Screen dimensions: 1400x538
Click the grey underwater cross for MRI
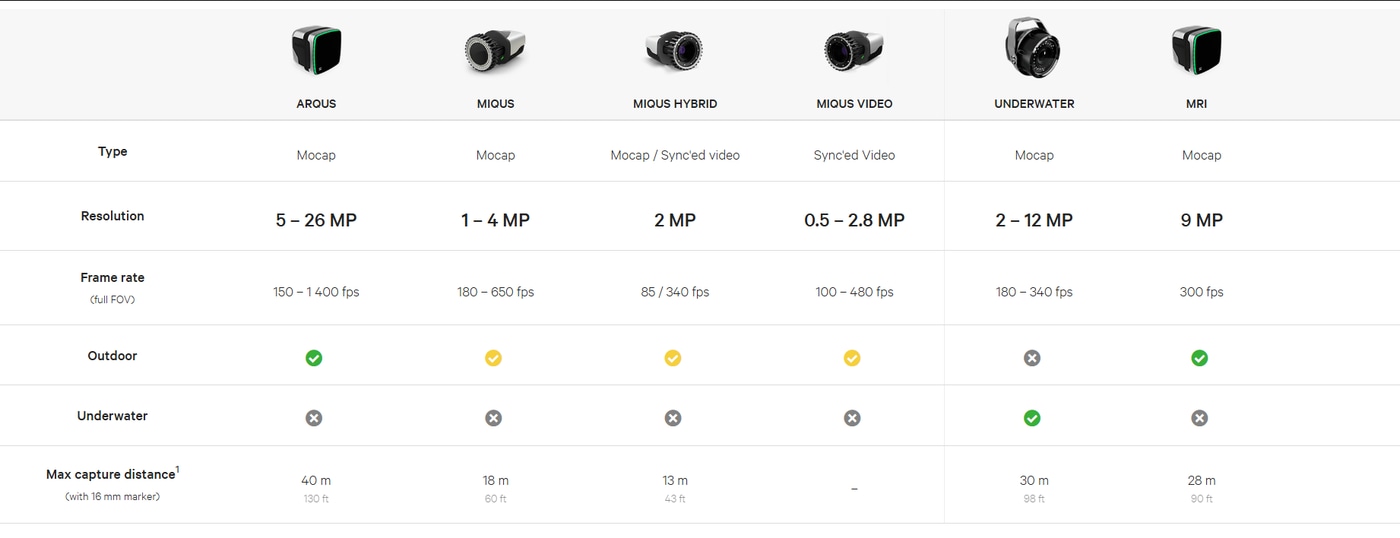coord(1200,418)
